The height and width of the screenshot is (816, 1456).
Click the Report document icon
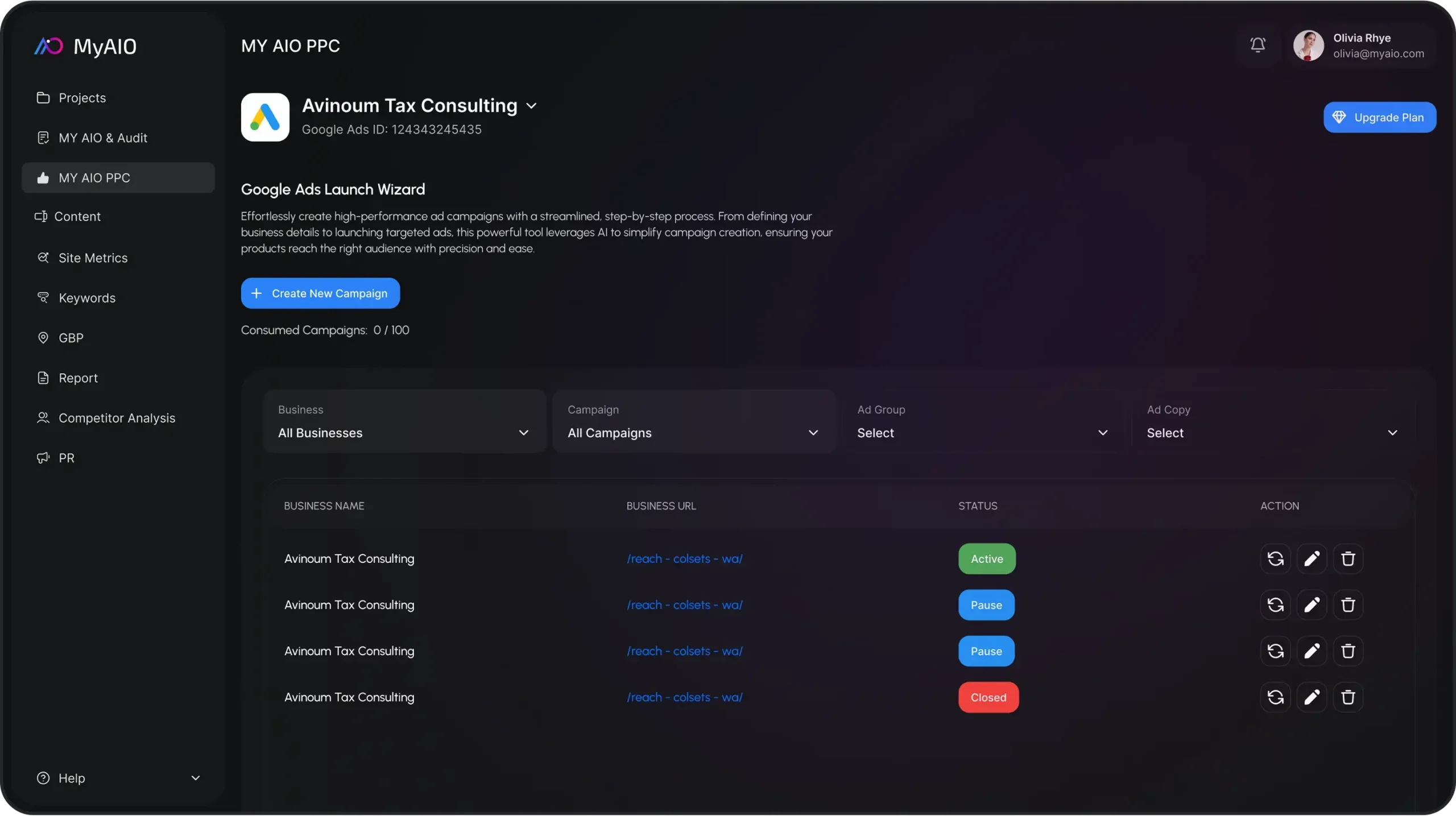pos(43,378)
